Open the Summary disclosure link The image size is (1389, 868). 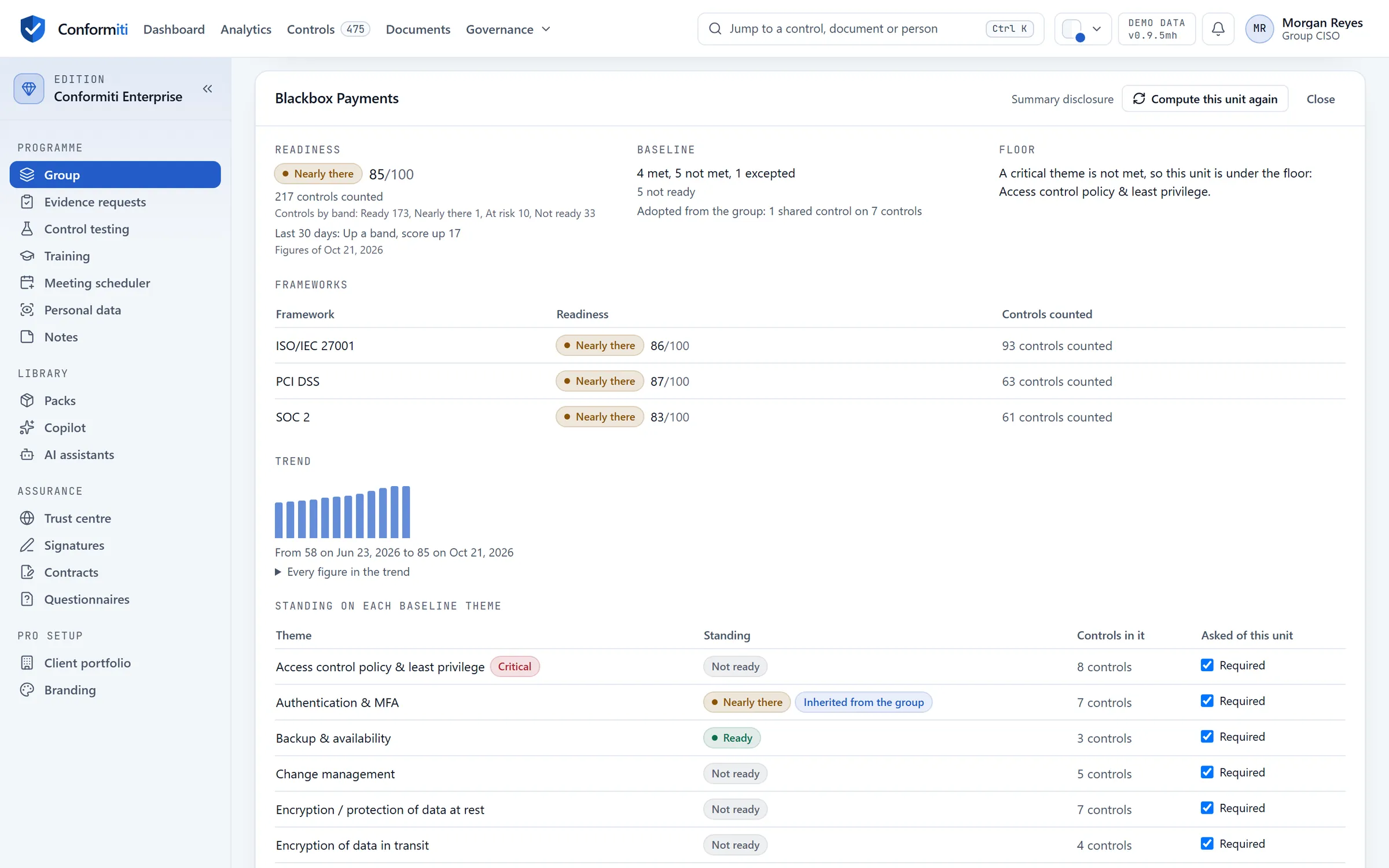click(1062, 99)
